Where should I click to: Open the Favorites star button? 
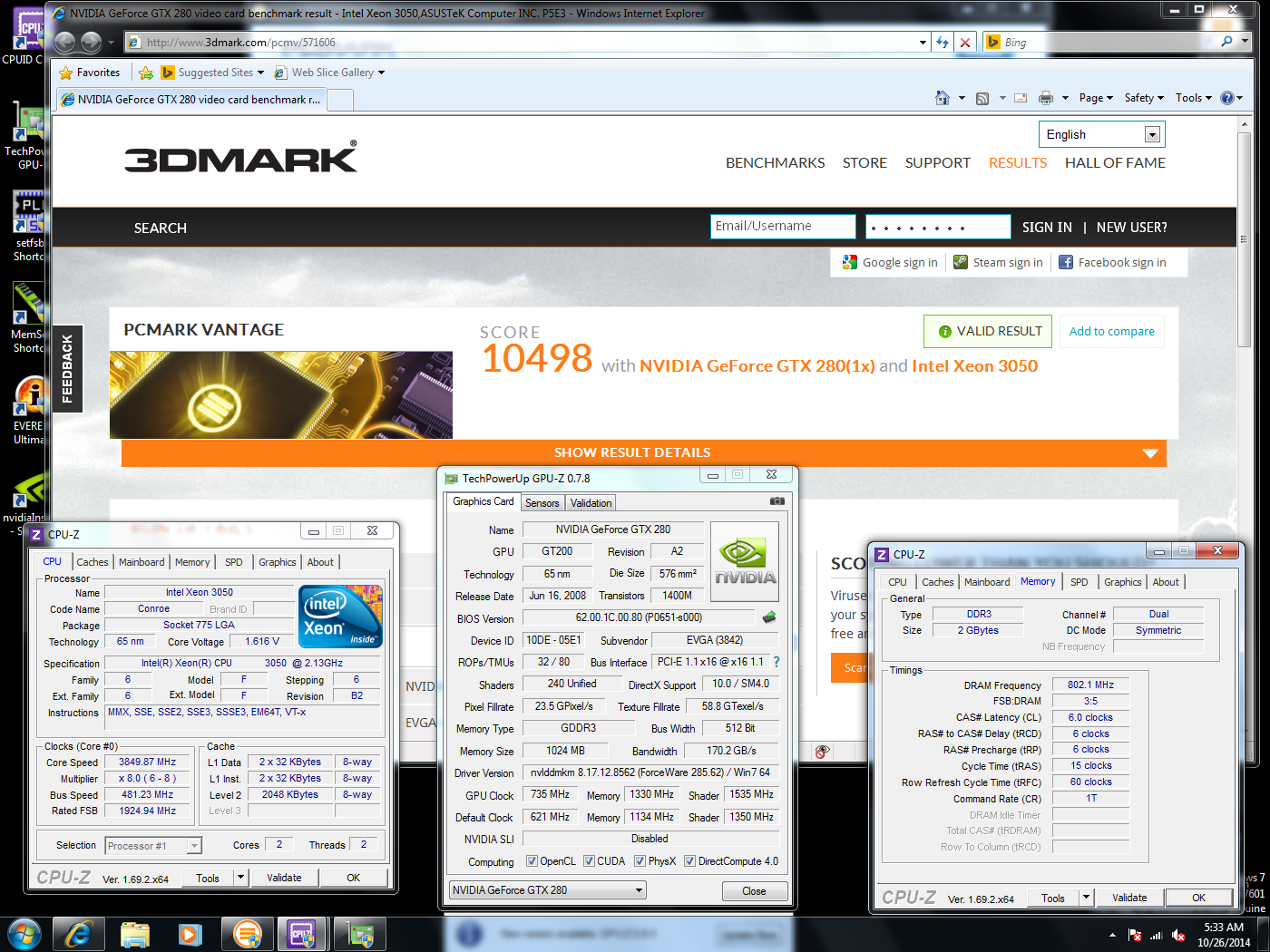tap(89, 73)
